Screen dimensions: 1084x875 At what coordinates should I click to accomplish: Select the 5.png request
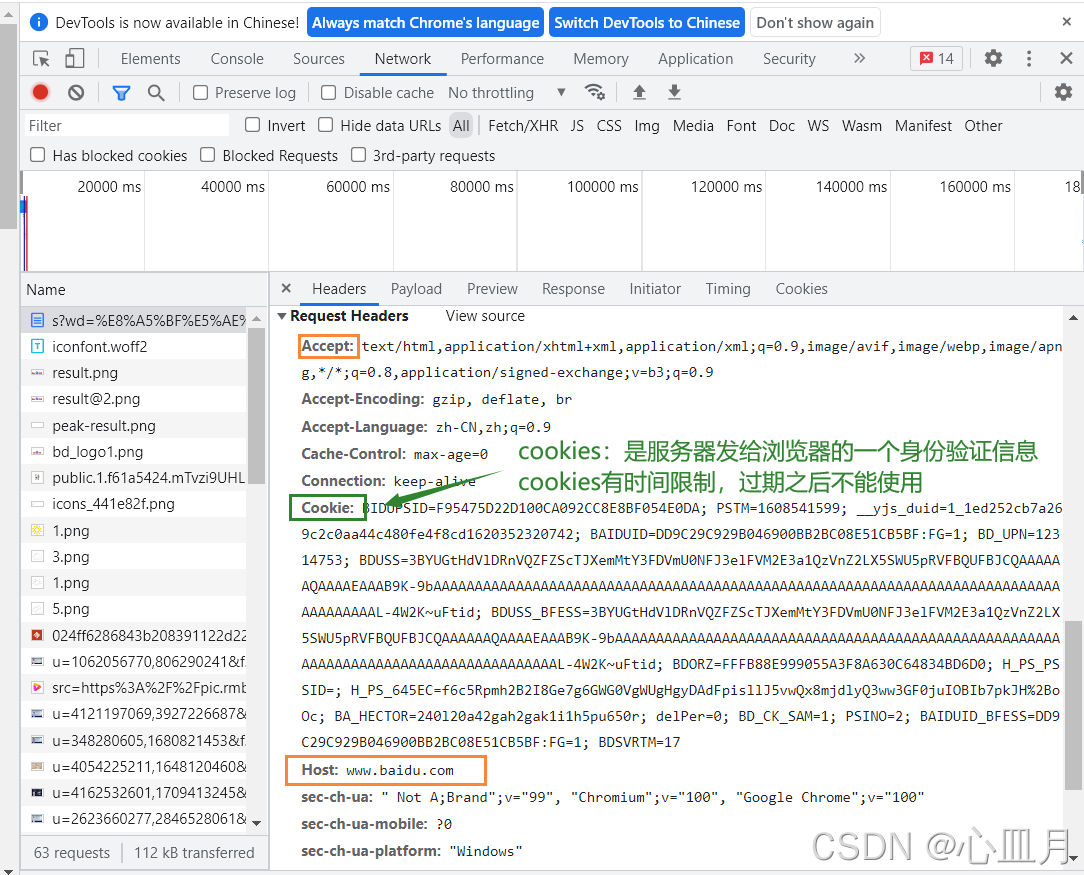point(133,609)
